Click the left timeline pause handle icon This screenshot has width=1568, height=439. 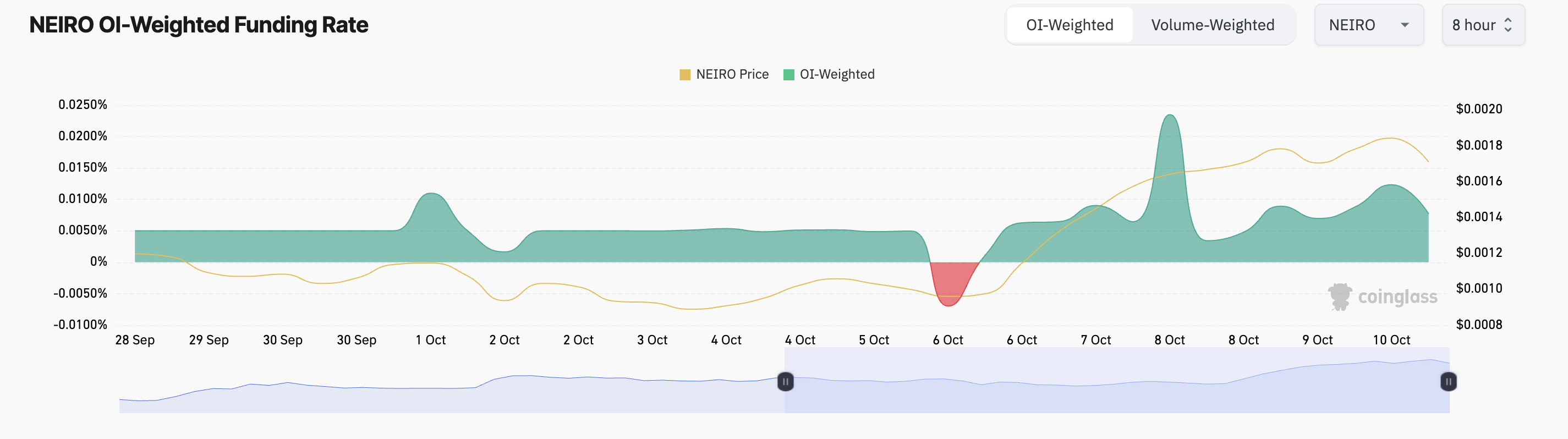pos(785,382)
